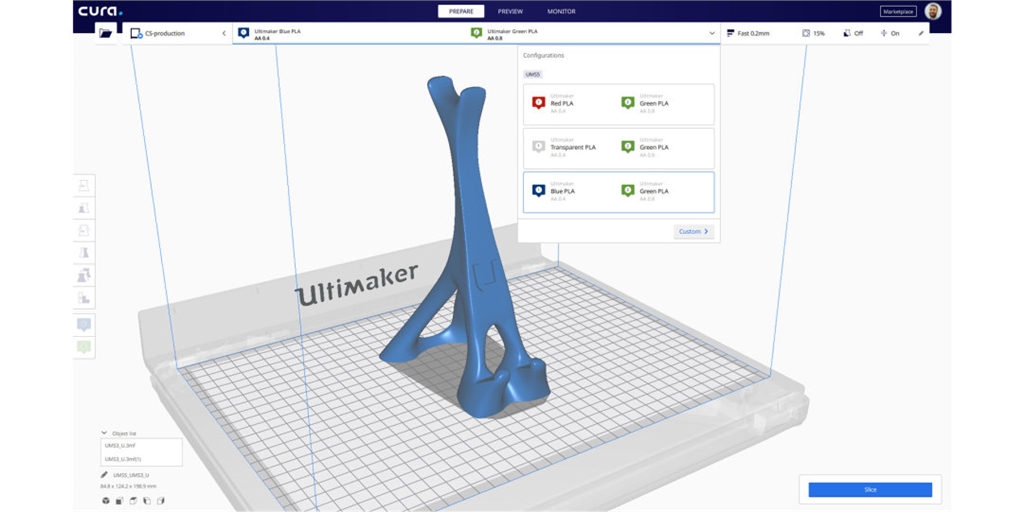Select the Mirror tool in left toolbar

coord(84,253)
